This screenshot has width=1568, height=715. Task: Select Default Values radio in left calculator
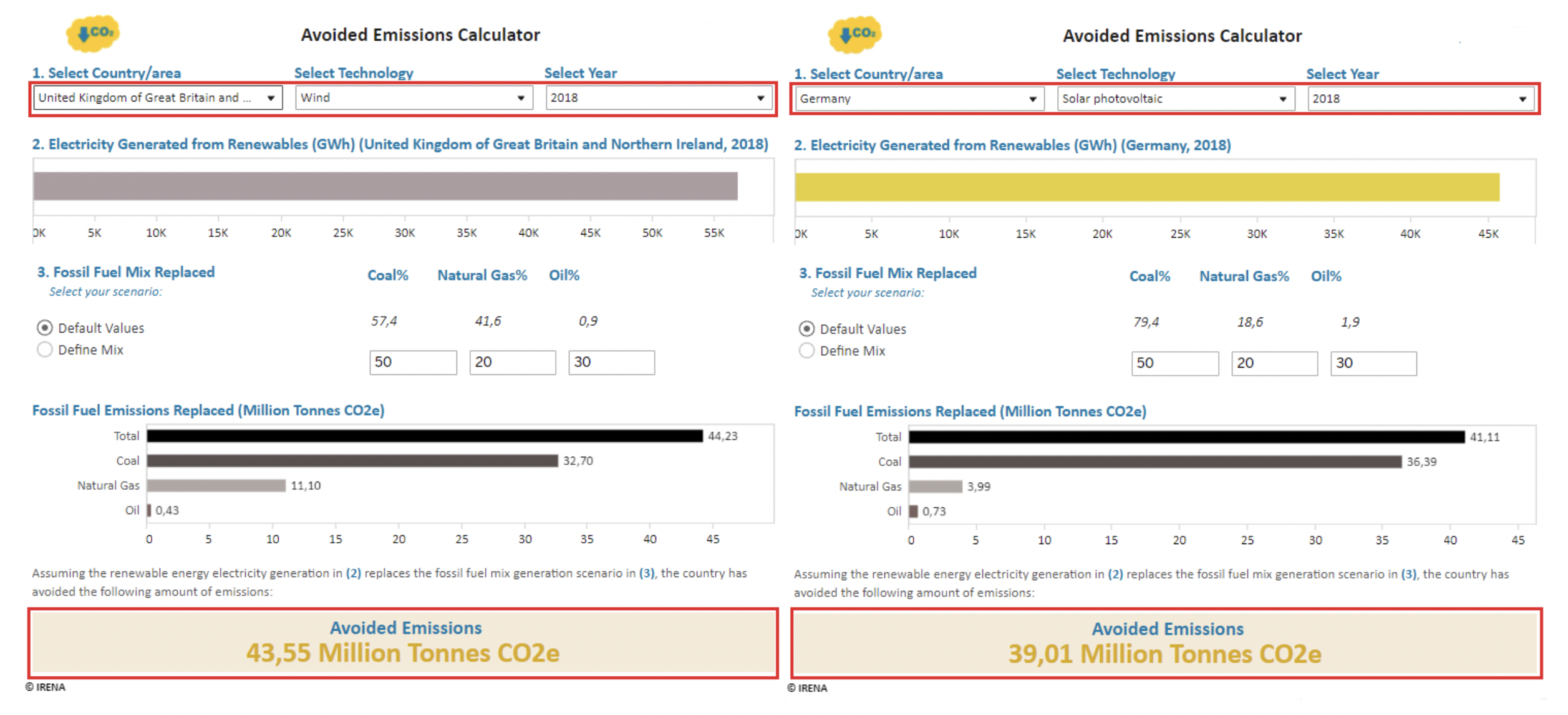tap(45, 328)
